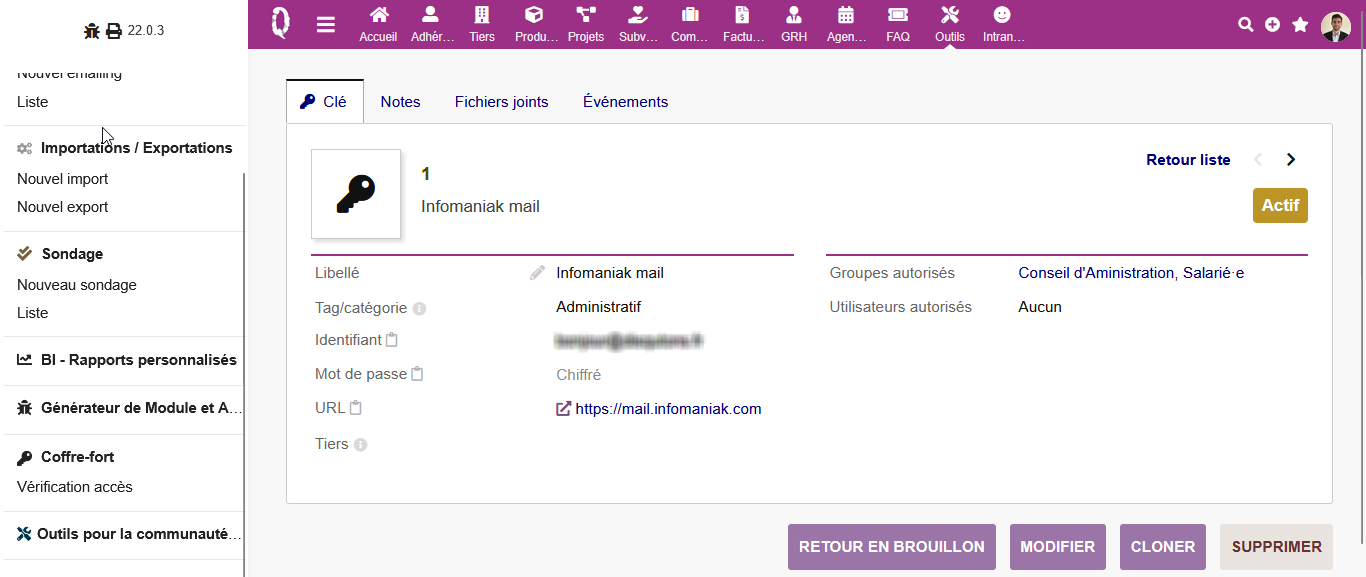Open the user avatar menu
This screenshot has width=1366, height=577.
(x=1336, y=26)
